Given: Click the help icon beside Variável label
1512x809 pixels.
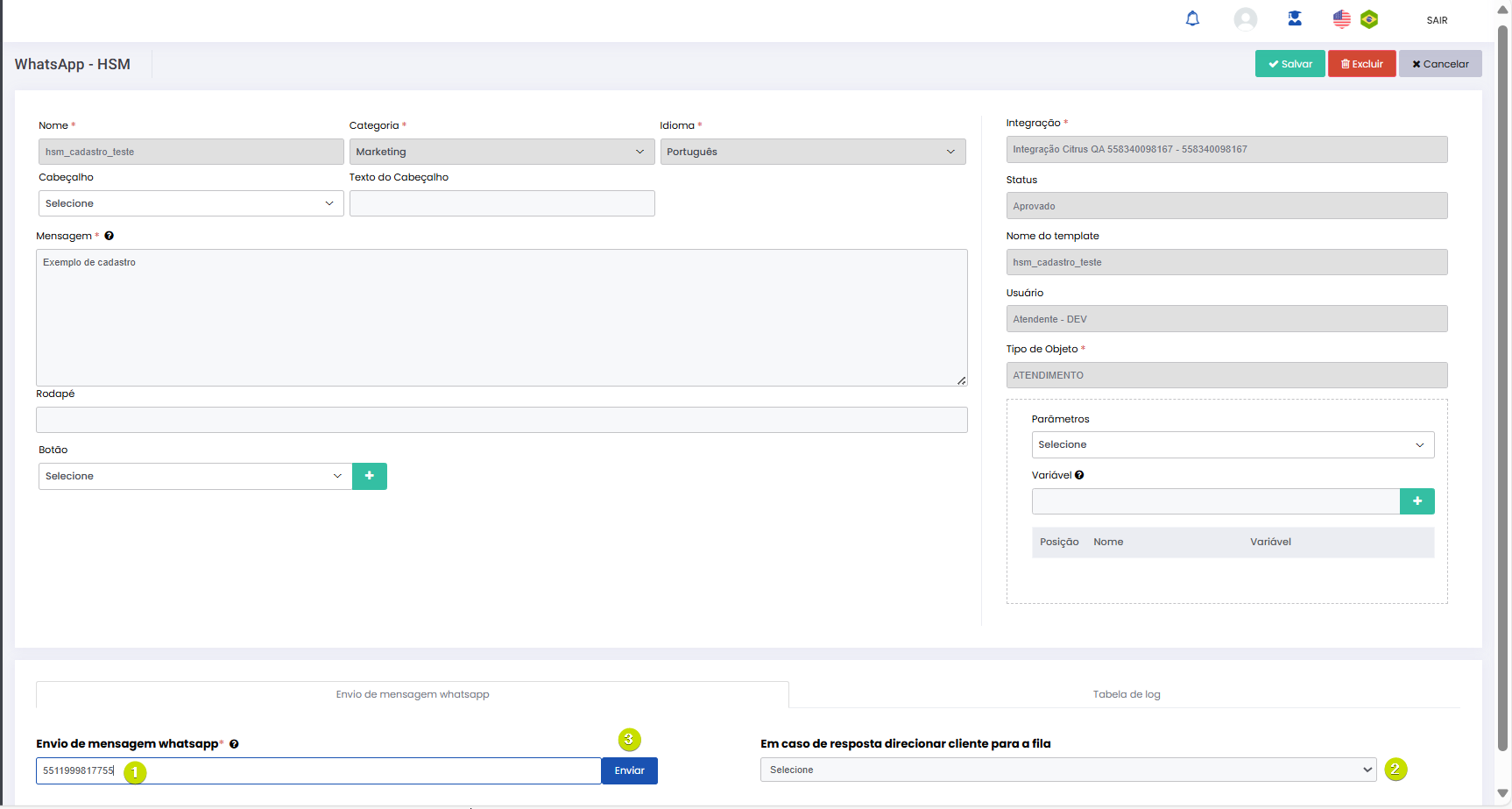Looking at the screenshot, I should tap(1079, 475).
